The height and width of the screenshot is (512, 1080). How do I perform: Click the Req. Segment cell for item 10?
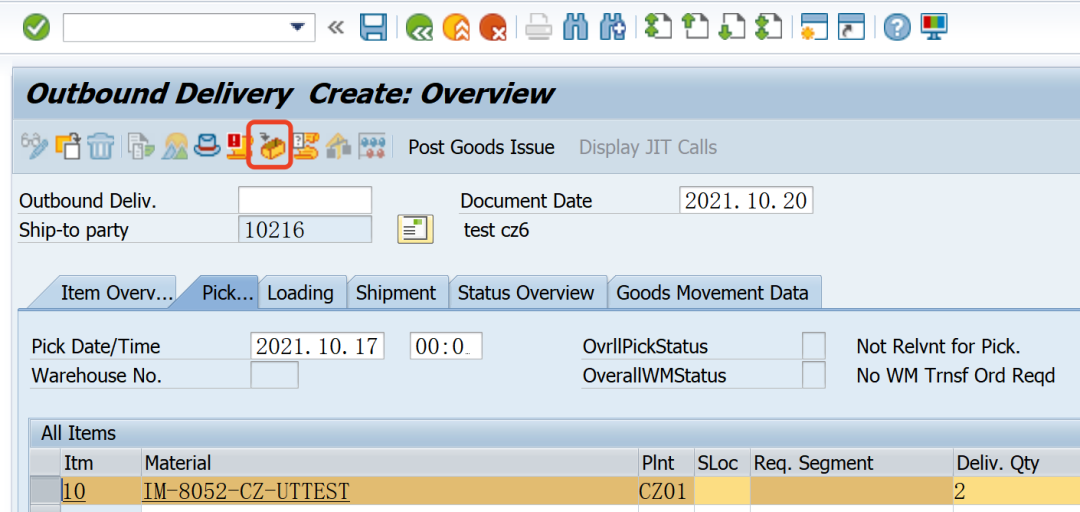851,491
